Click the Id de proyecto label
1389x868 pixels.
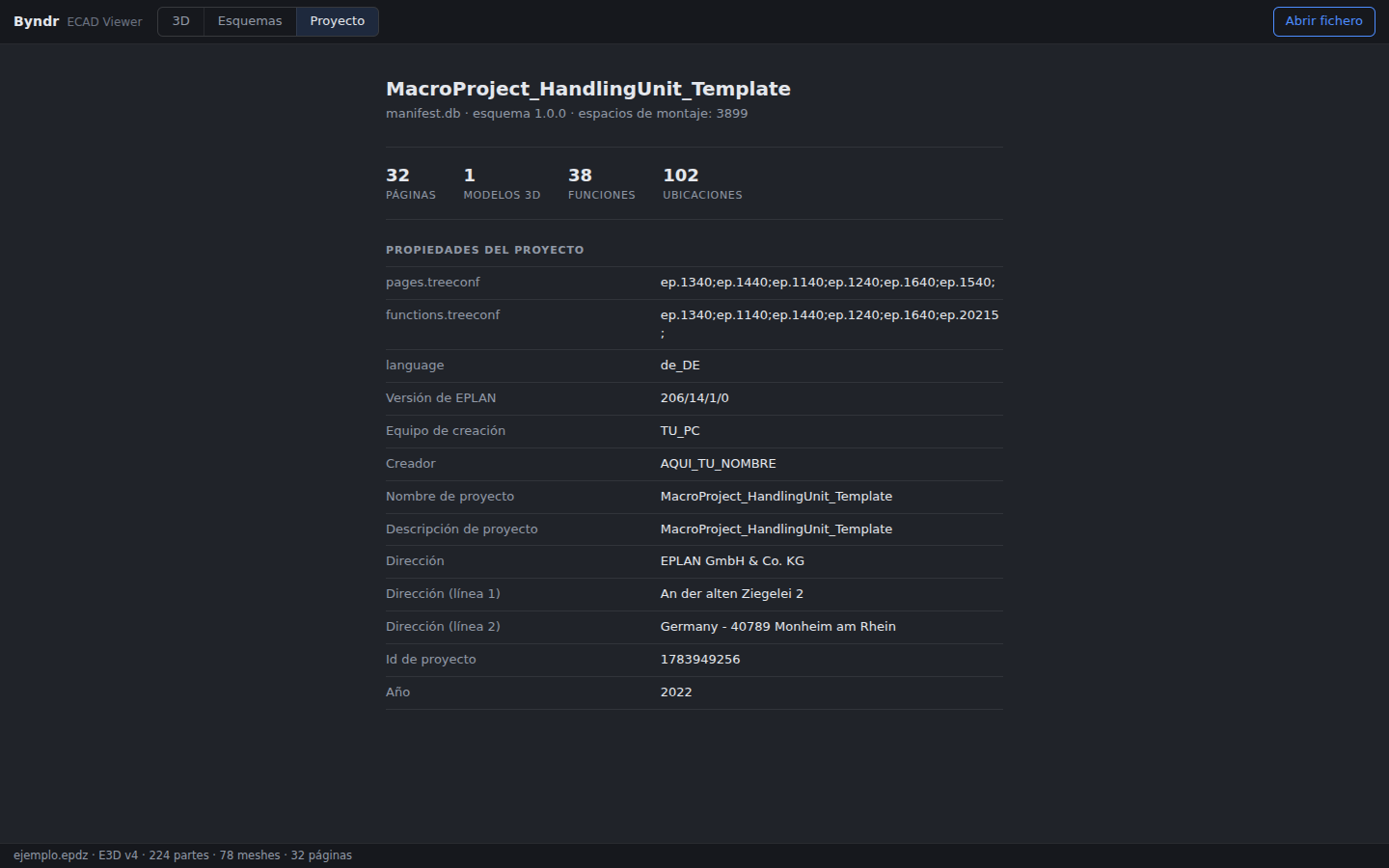pyautogui.click(x=431, y=660)
